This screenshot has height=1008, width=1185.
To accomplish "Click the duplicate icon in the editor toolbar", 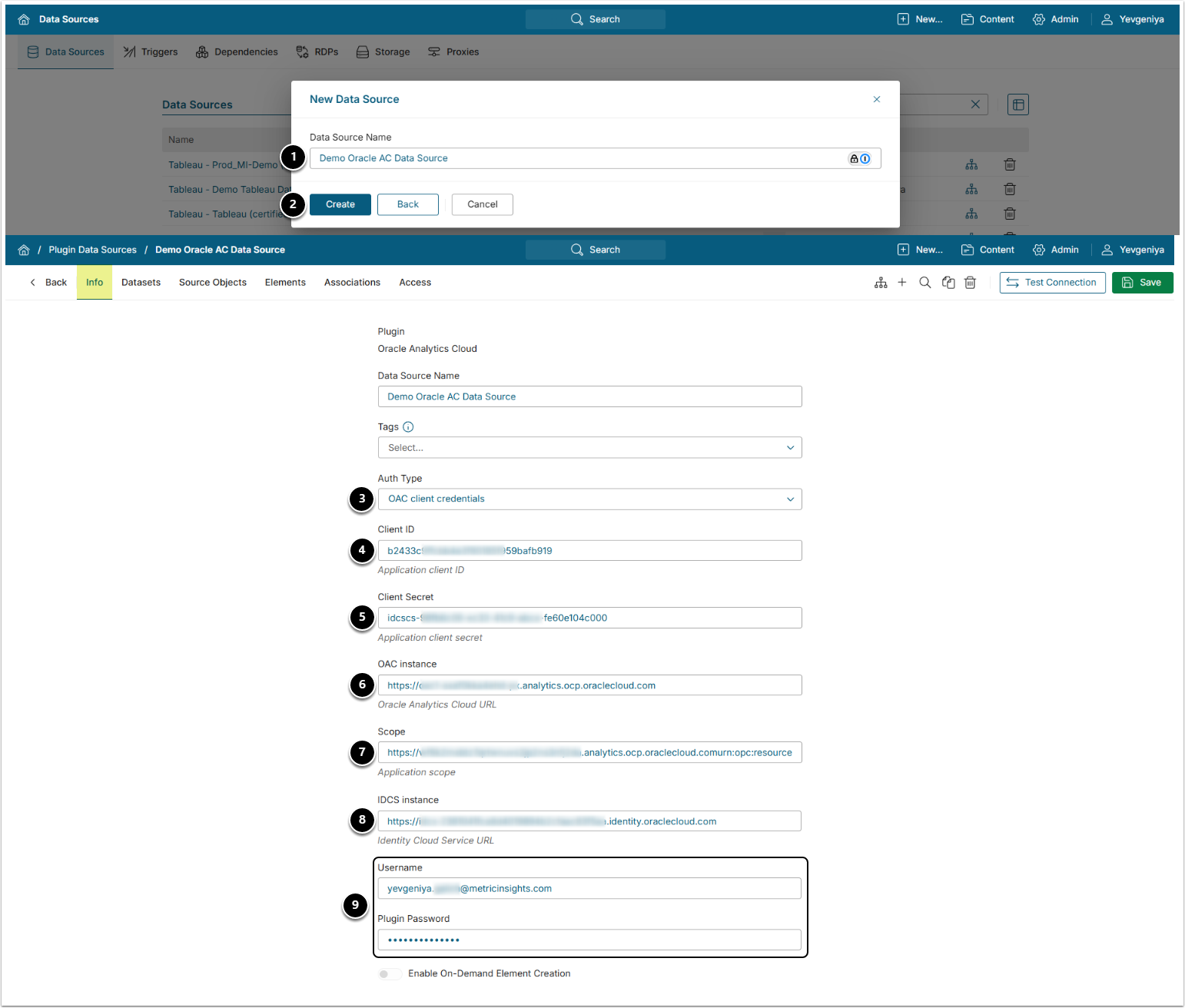I will click(948, 283).
